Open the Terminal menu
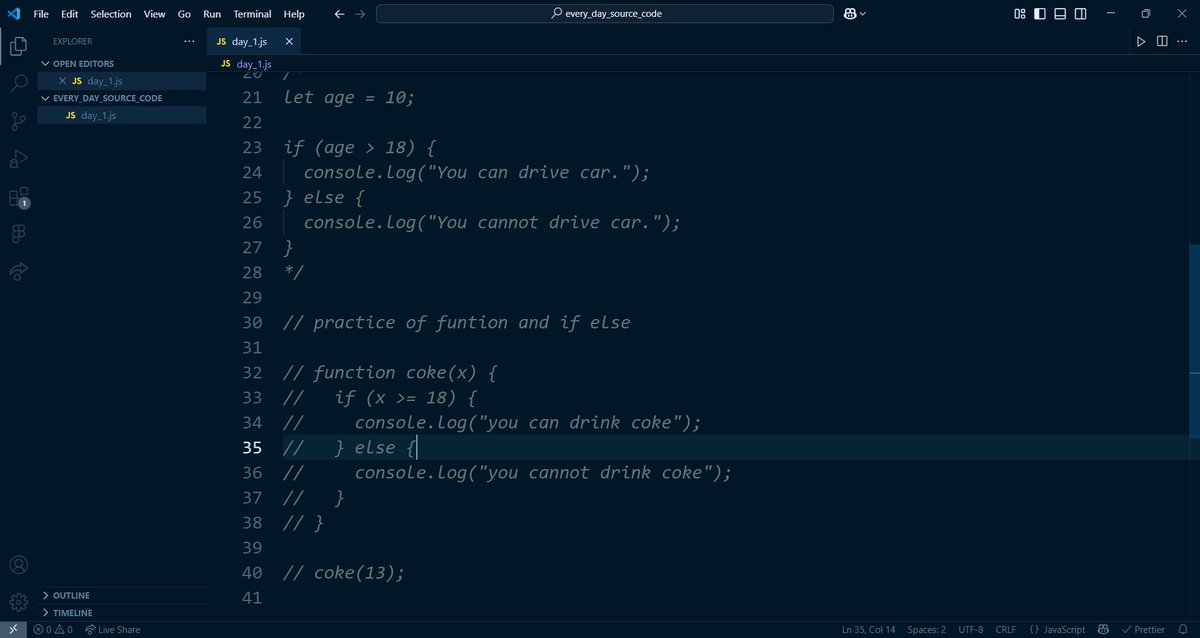Viewport: 1200px width, 638px height. pyautogui.click(x=252, y=14)
